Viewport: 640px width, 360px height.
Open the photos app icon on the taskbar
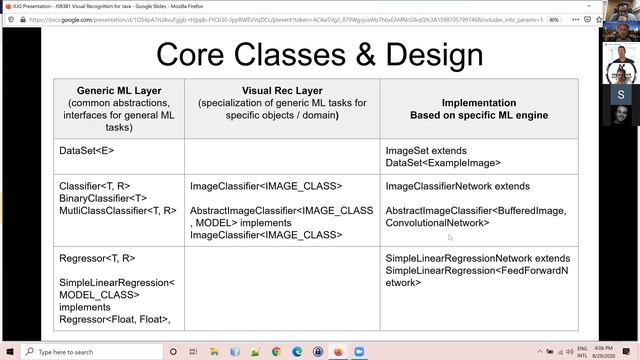point(255,351)
